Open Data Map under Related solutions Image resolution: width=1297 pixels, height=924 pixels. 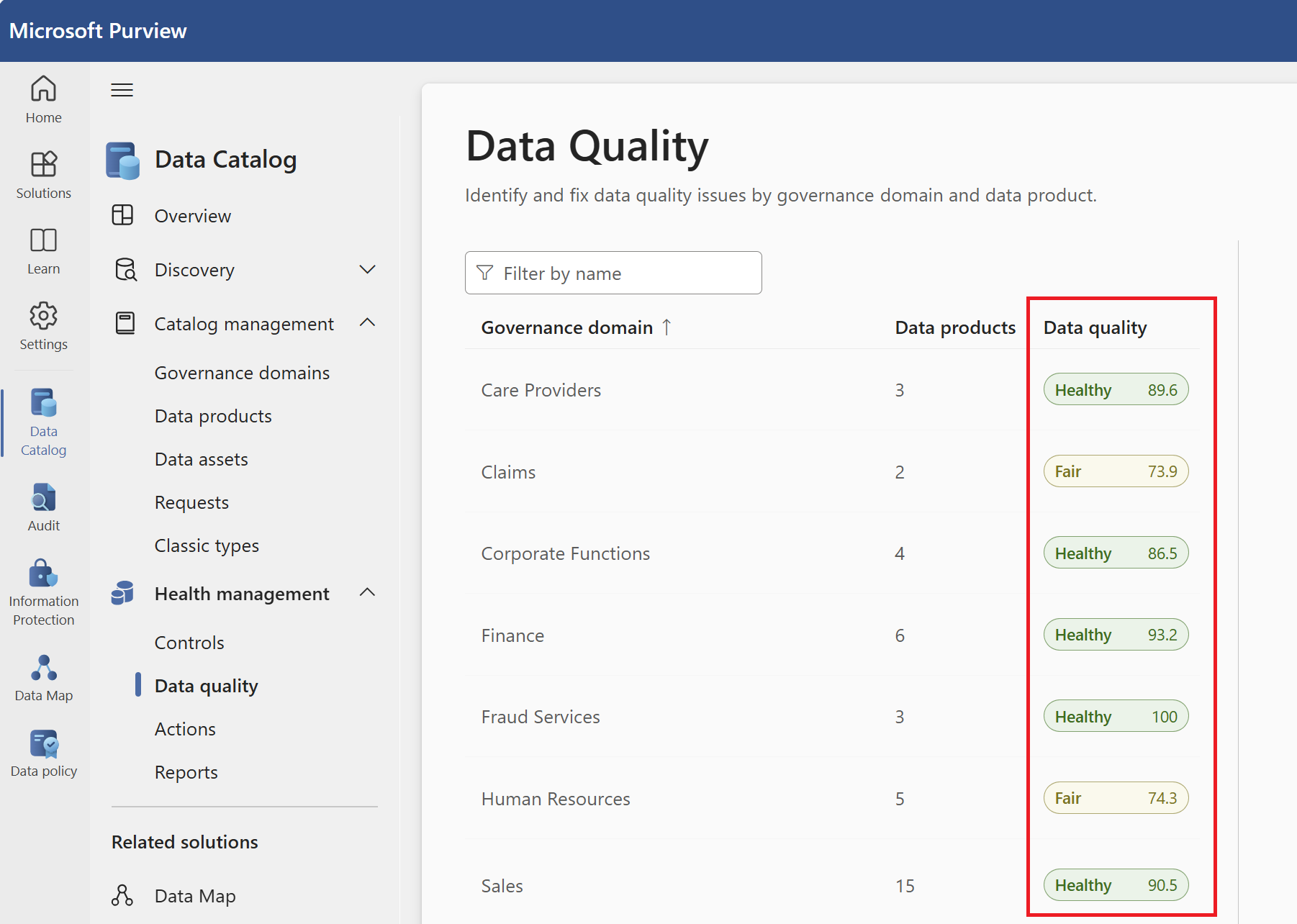tap(195, 896)
